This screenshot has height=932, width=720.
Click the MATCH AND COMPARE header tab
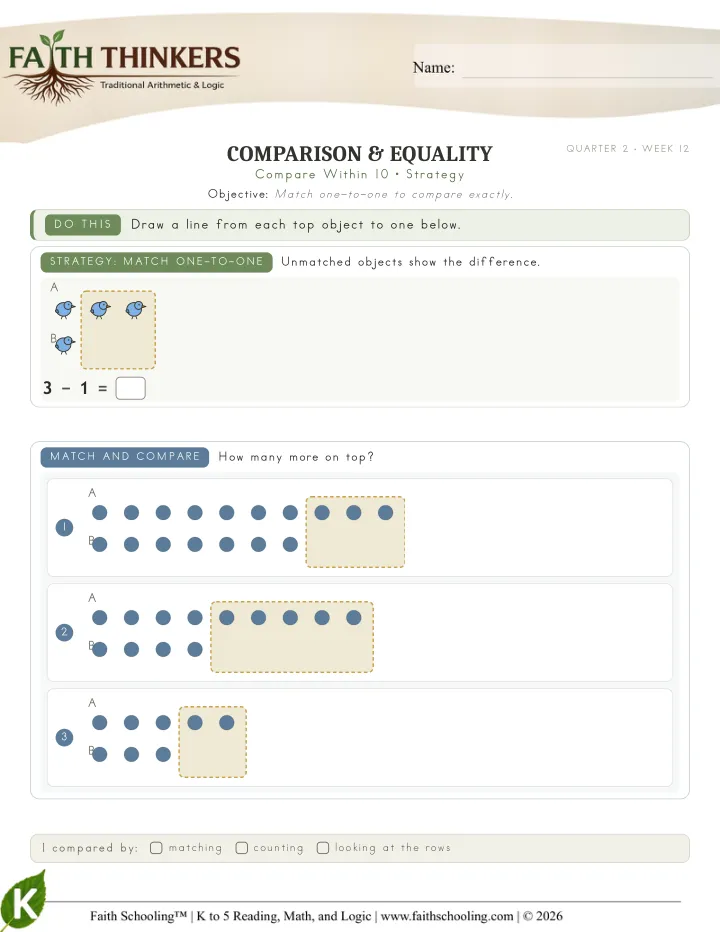125,456
